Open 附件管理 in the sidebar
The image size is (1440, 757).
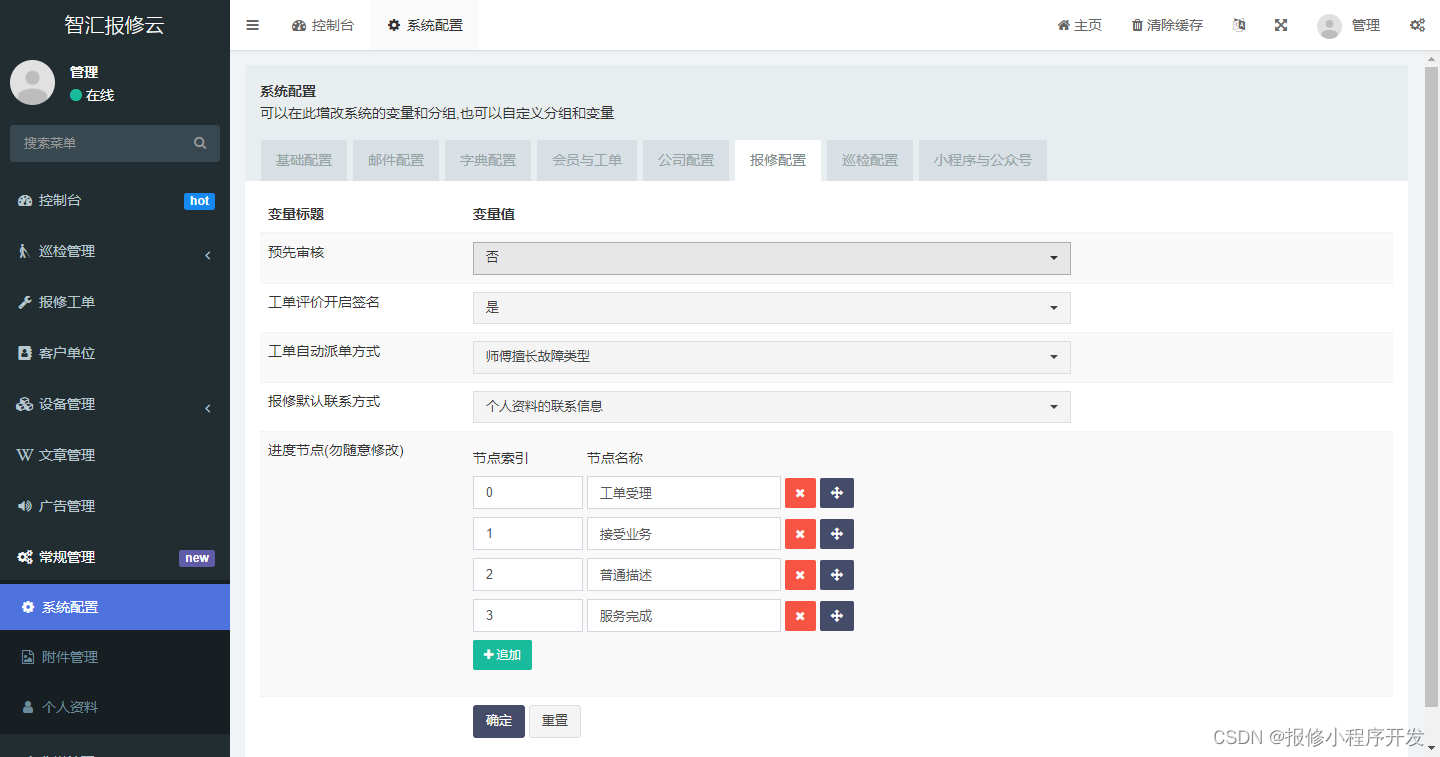click(115, 657)
